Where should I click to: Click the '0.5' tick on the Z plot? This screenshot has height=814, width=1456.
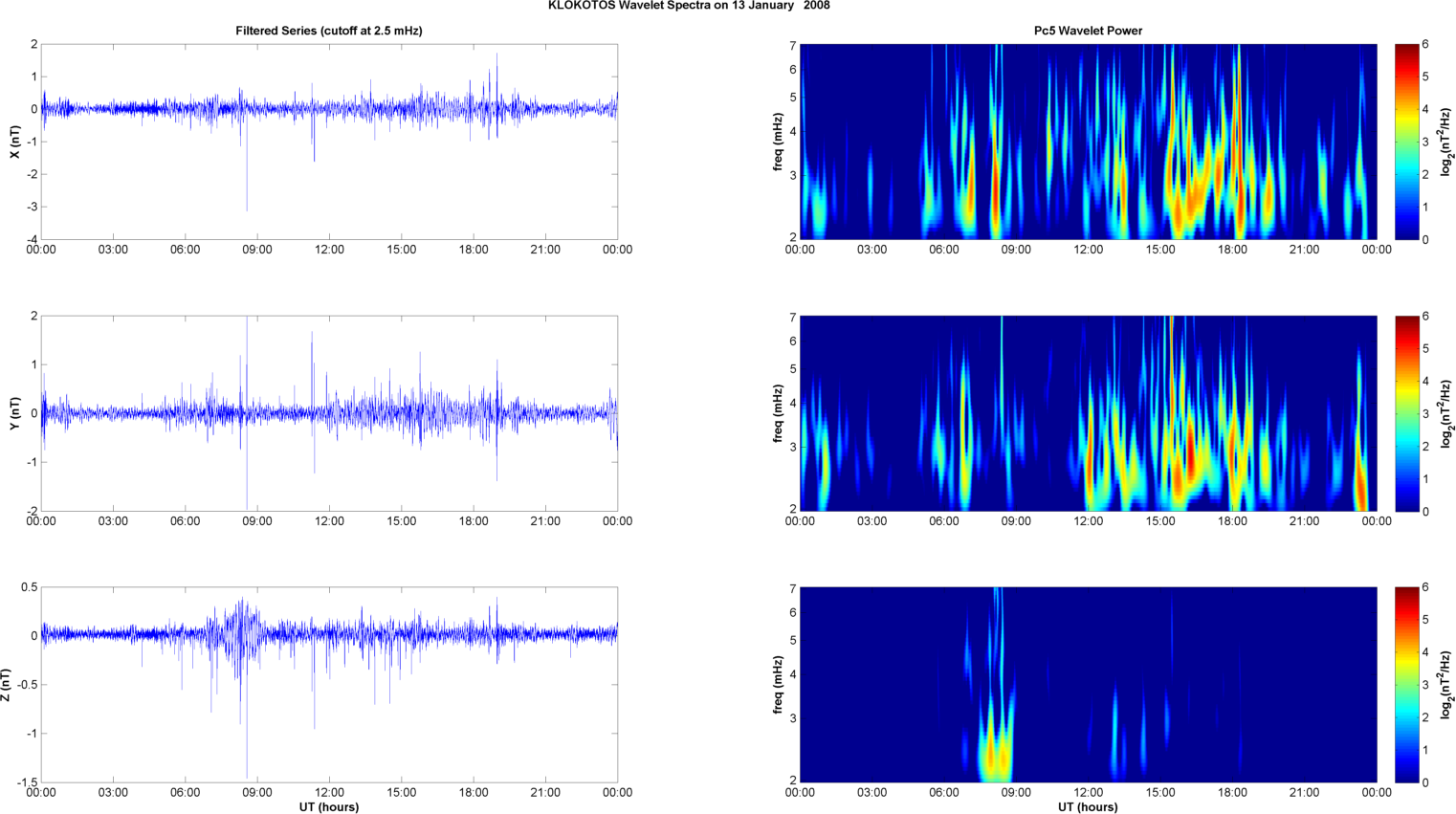click(x=30, y=587)
